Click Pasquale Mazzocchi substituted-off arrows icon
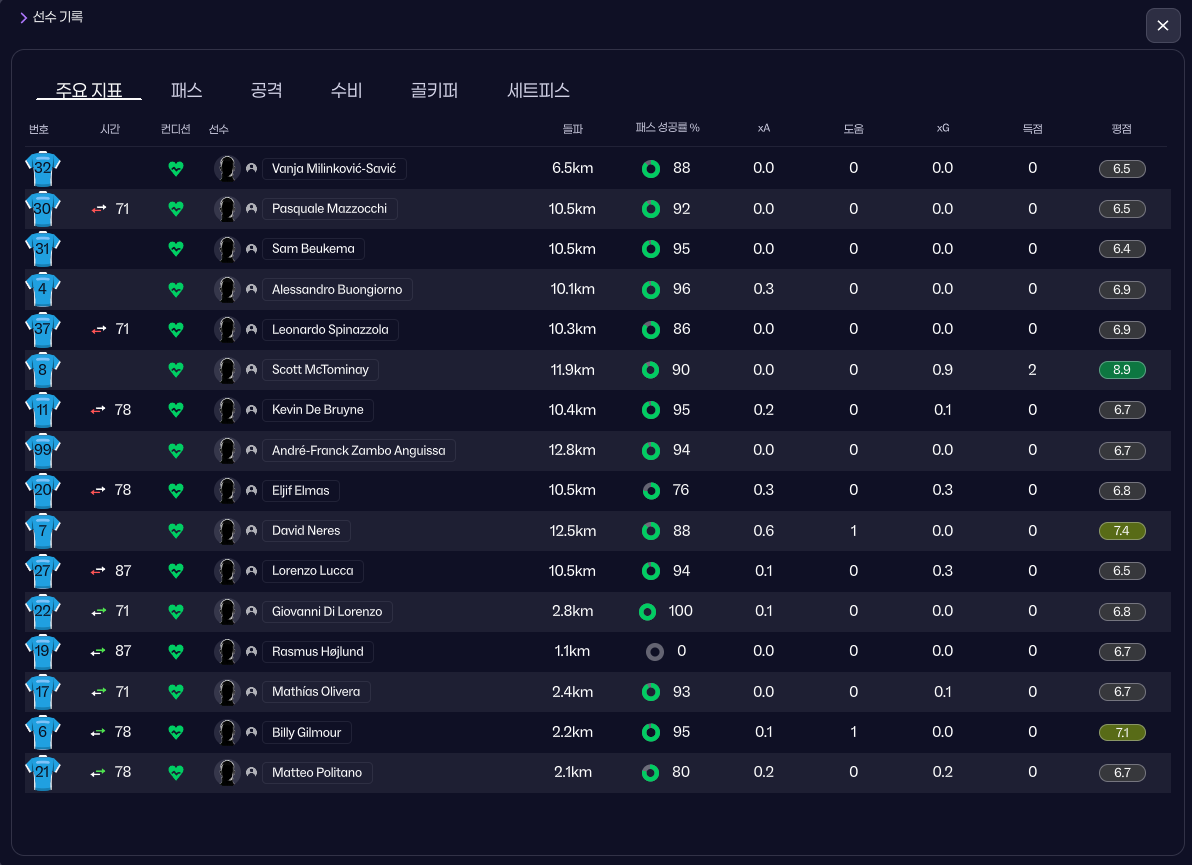Image resolution: width=1192 pixels, height=865 pixels. [99, 209]
